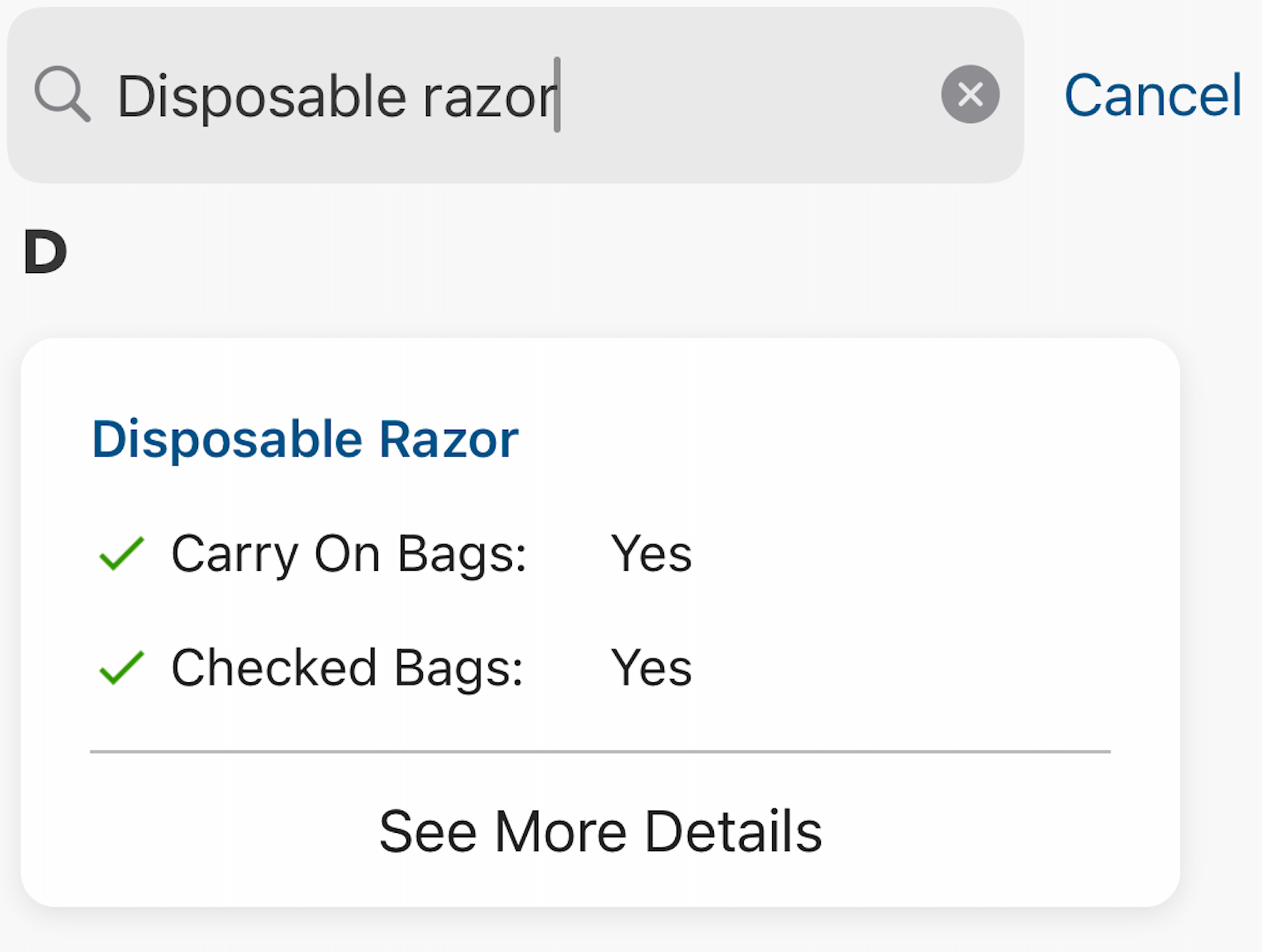
Task: Tap the search glass icon to refocus search
Action: click(63, 95)
